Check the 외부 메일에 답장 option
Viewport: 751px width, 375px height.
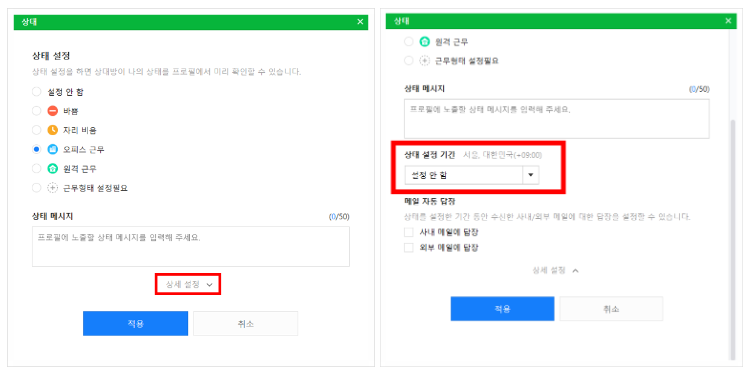(409, 248)
